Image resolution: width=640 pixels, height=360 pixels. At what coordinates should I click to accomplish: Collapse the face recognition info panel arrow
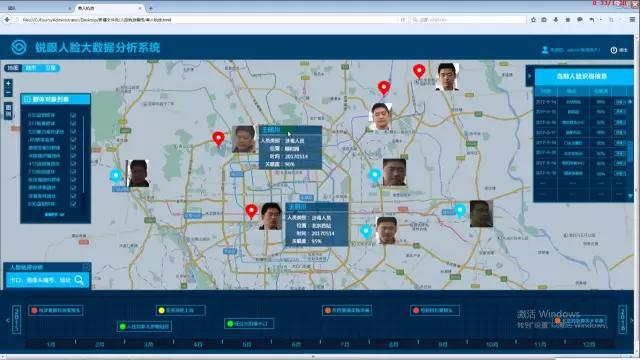(x=530, y=76)
